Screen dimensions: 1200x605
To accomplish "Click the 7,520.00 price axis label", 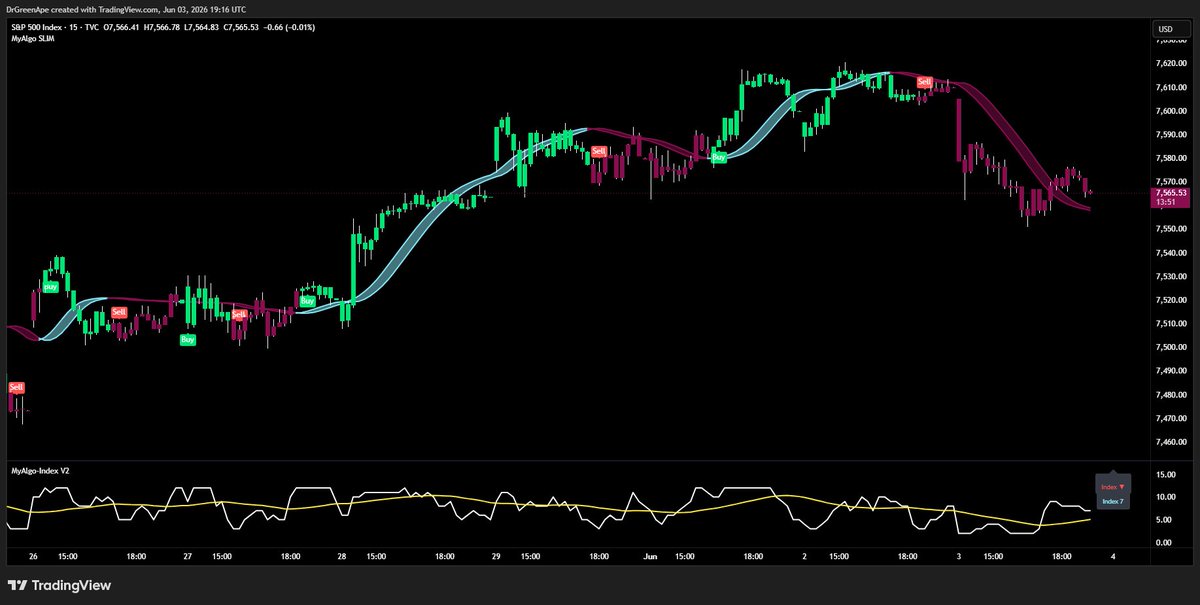I will [1170, 300].
